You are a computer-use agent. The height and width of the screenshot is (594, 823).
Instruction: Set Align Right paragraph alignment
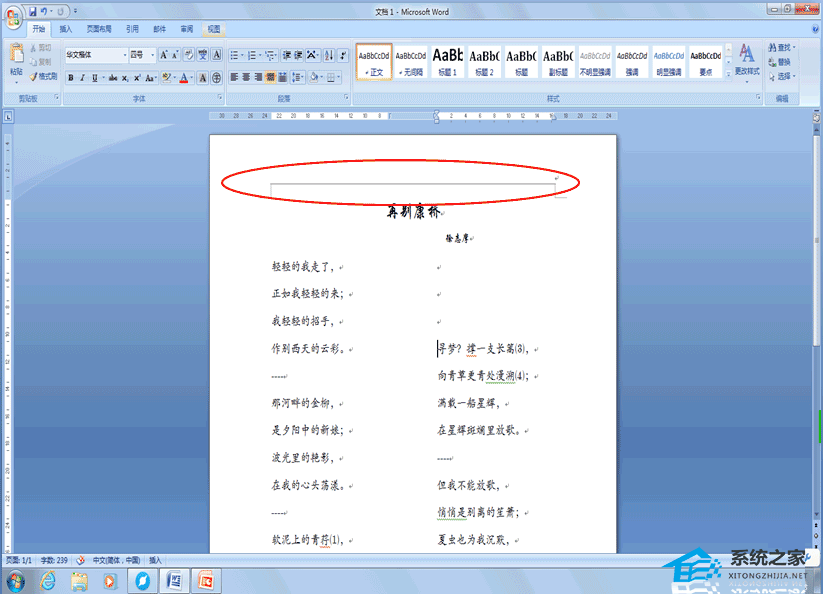tap(258, 78)
